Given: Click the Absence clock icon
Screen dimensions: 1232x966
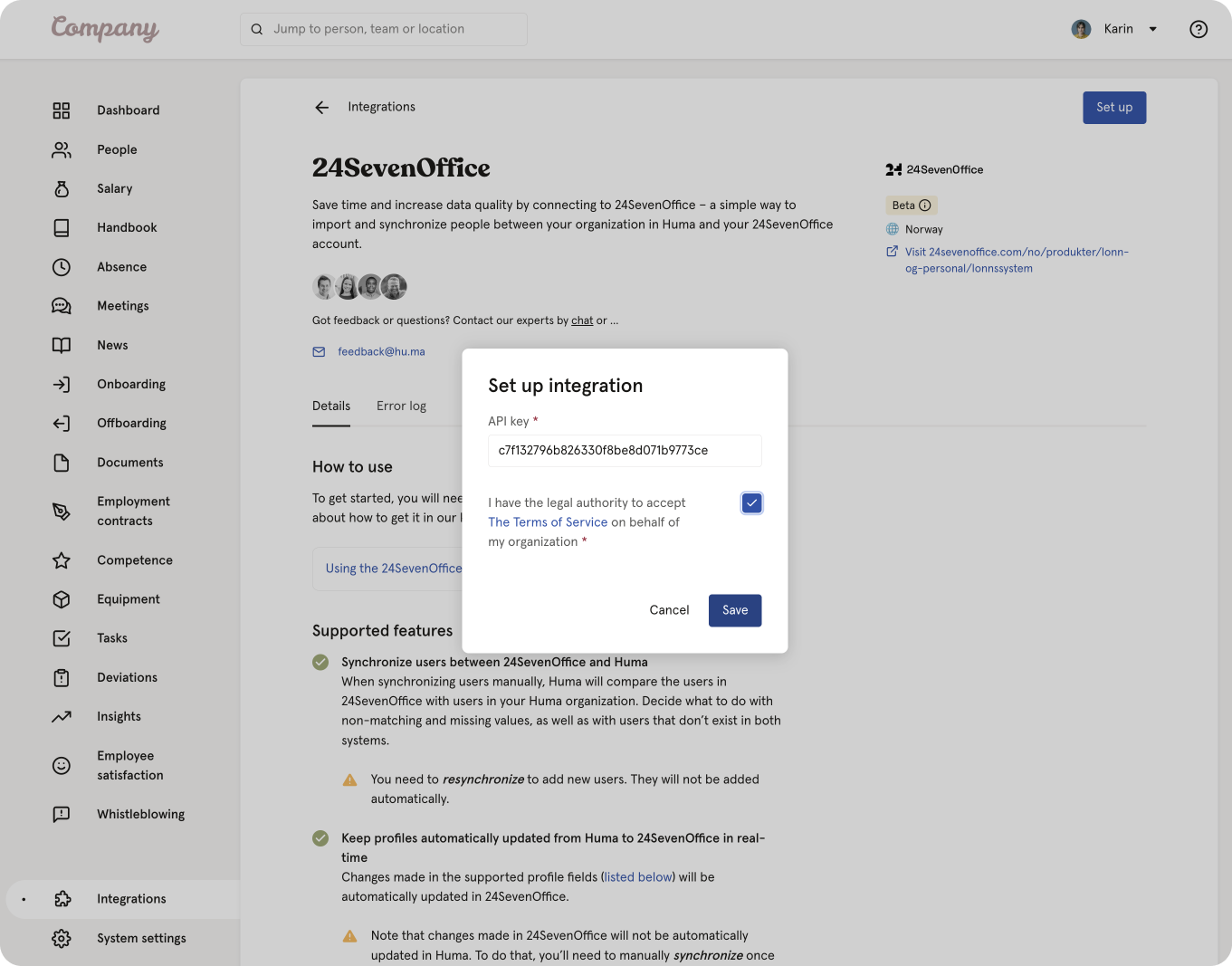Looking at the screenshot, I should tap(62, 267).
